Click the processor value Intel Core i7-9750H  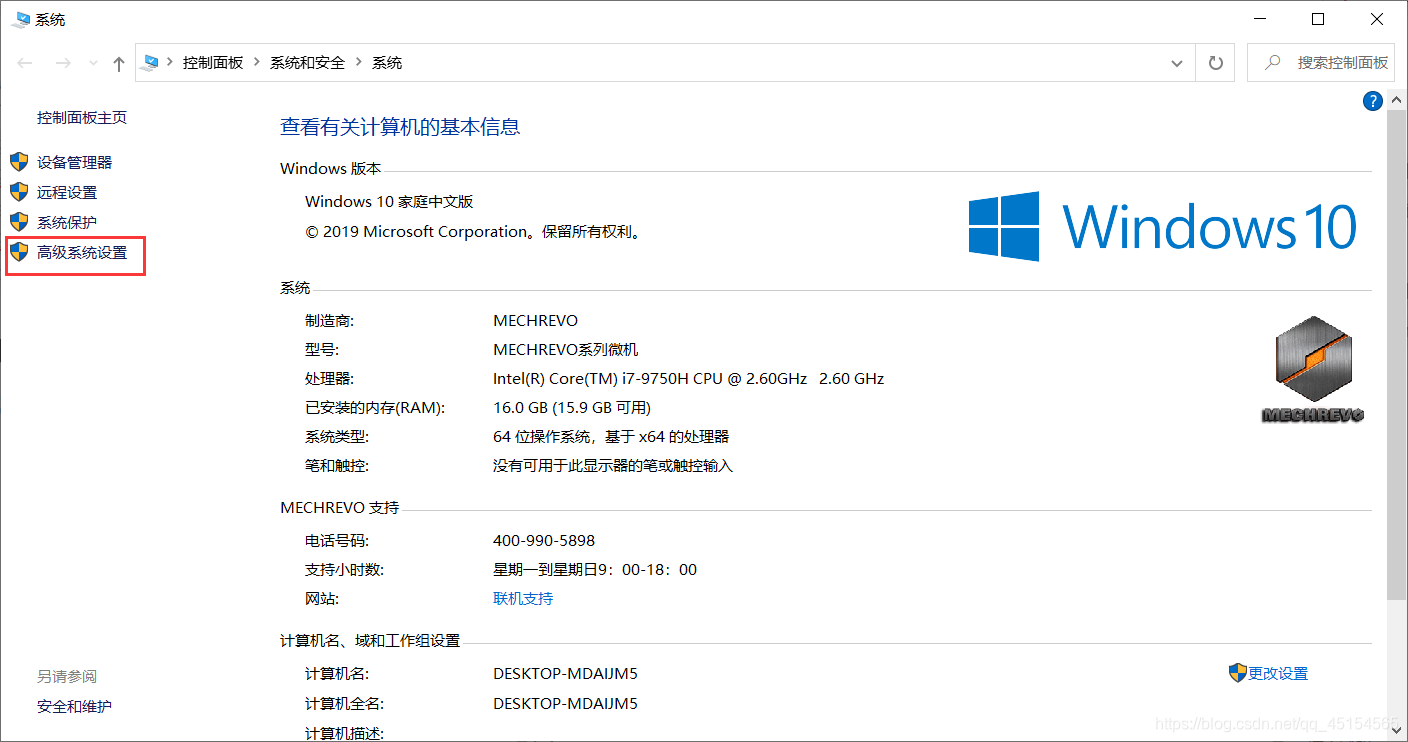[x=688, y=378]
